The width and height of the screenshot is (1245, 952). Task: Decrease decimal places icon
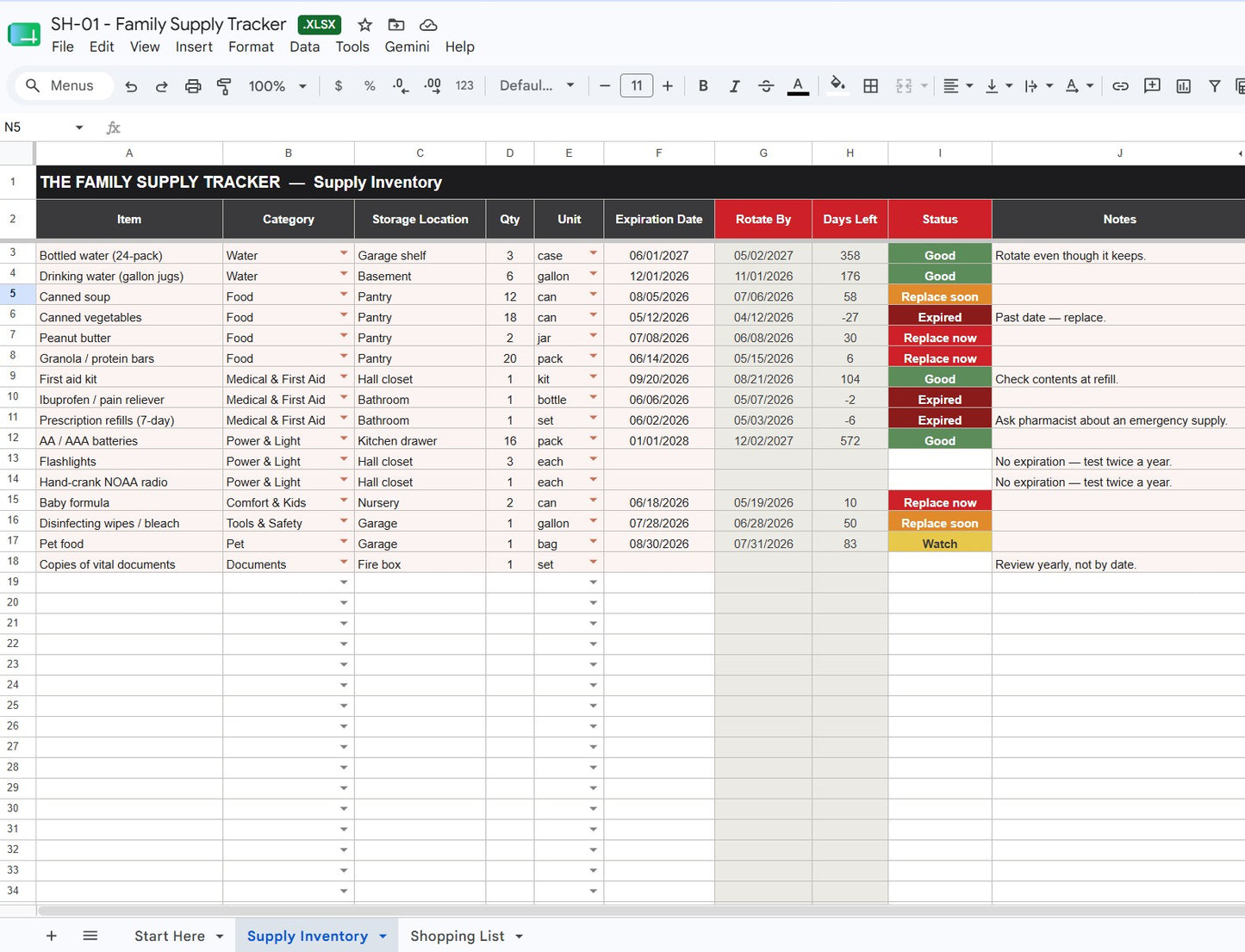401,86
